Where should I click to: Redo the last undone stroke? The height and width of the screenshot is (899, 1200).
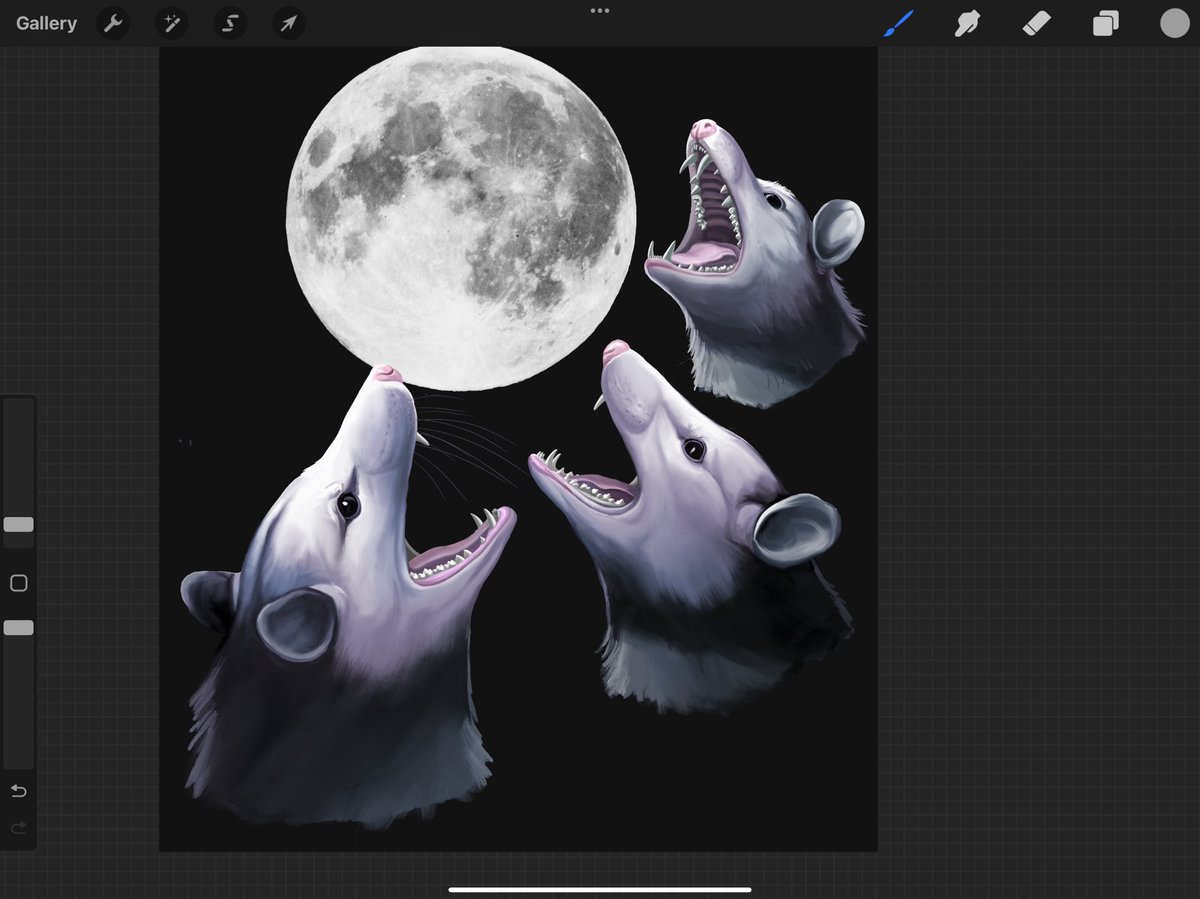tap(18, 828)
